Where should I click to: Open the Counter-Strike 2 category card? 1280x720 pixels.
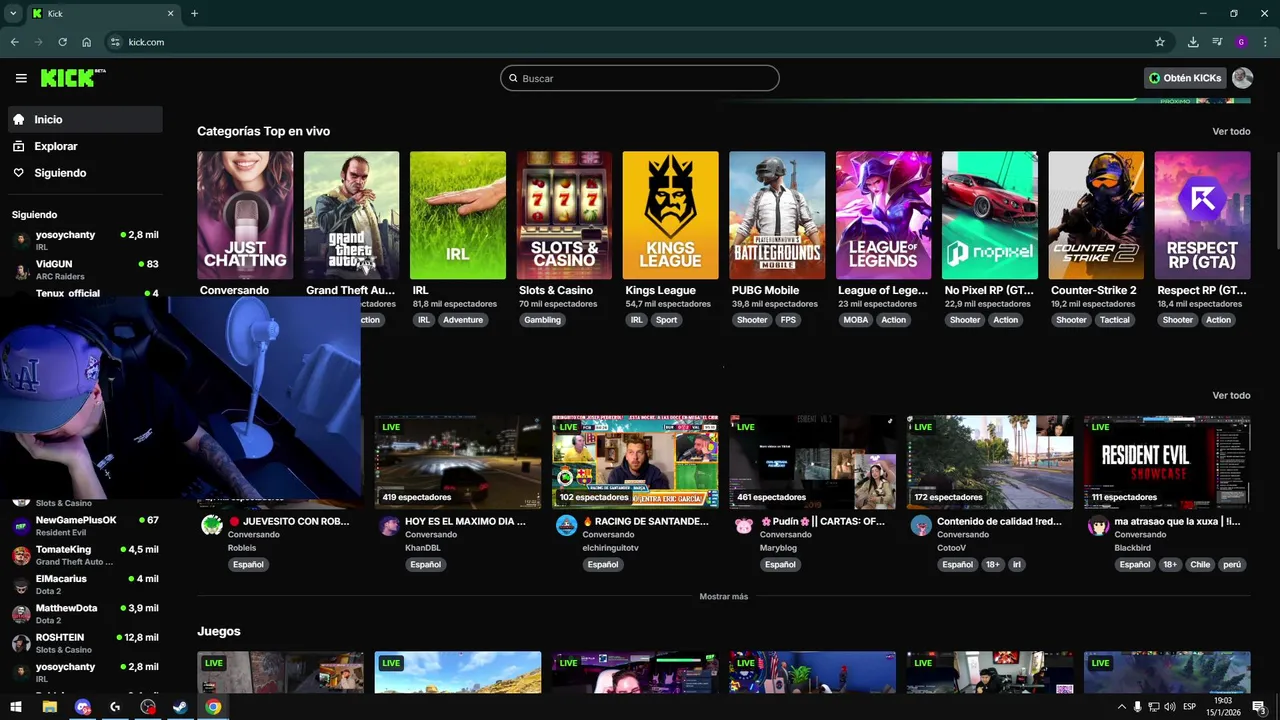(1096, 215)
